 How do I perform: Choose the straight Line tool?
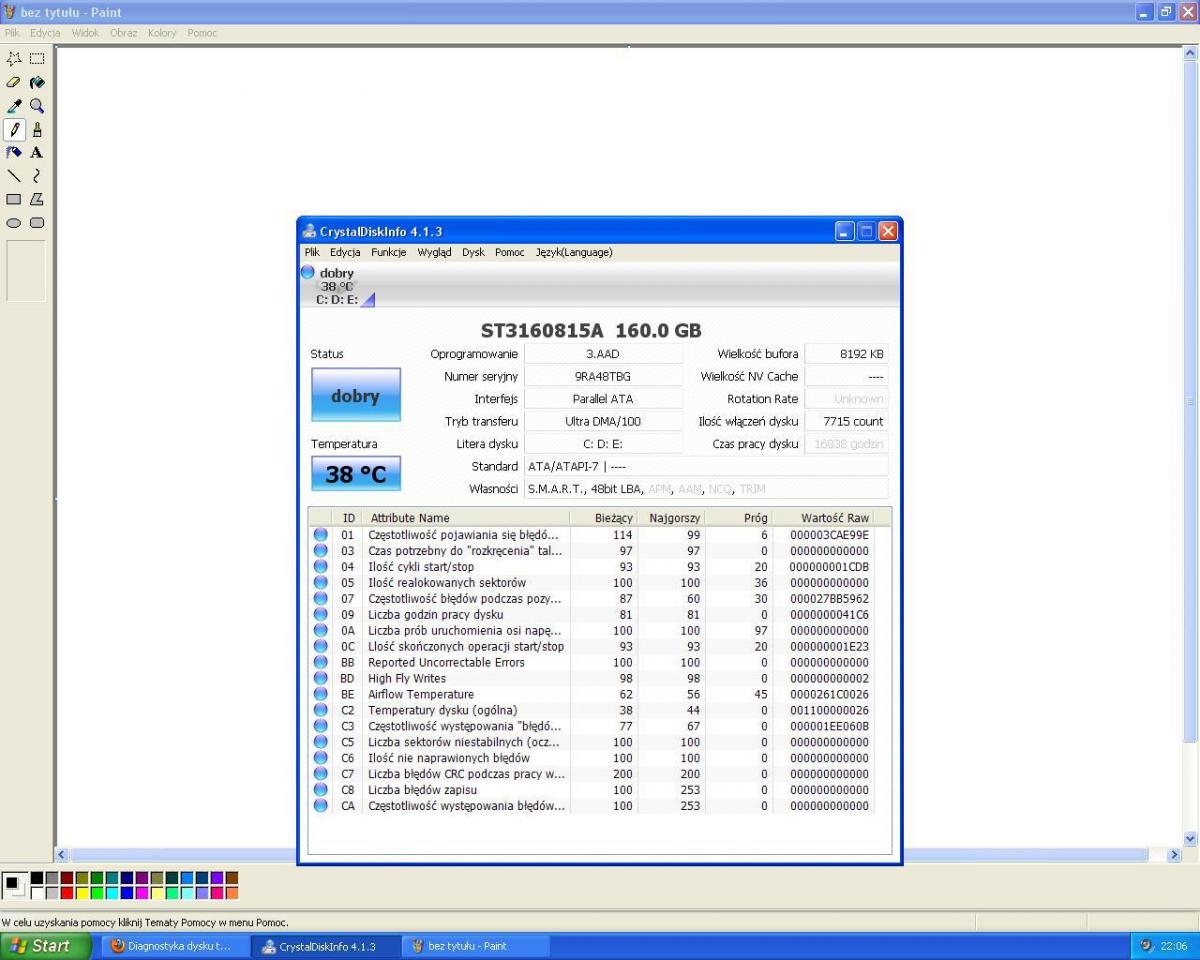14,176
